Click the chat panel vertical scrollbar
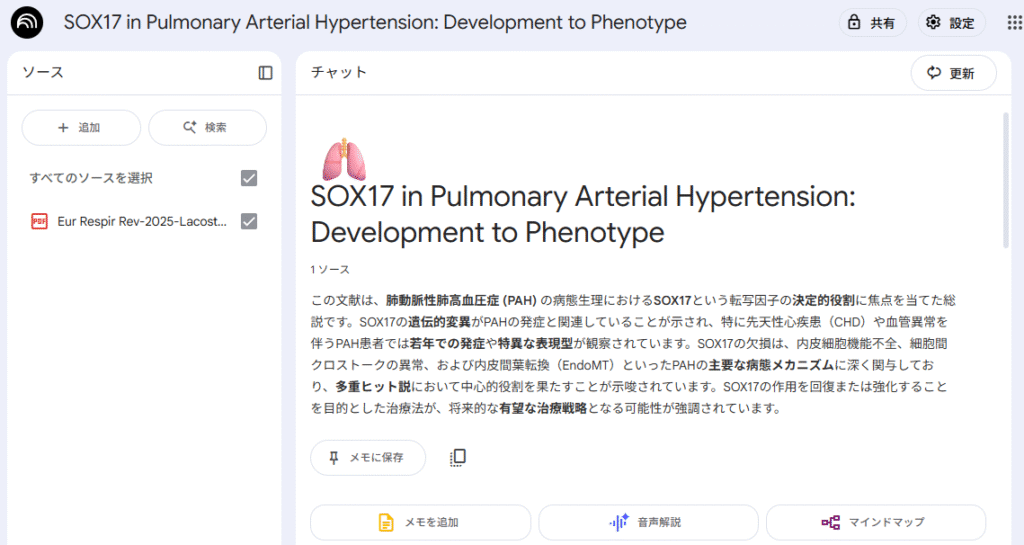The image size is (1024, 545). pyautogui.click(x=1005, y=180)
